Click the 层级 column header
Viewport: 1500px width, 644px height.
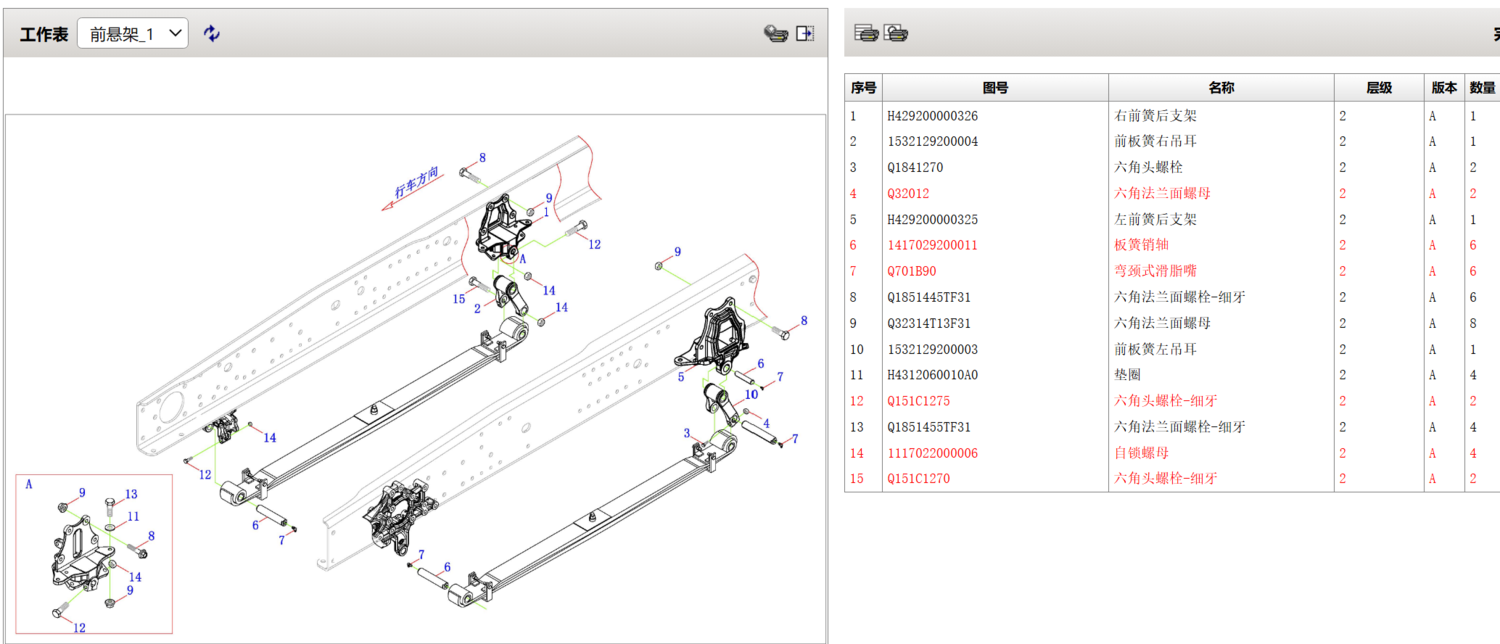pos(1379,88)
